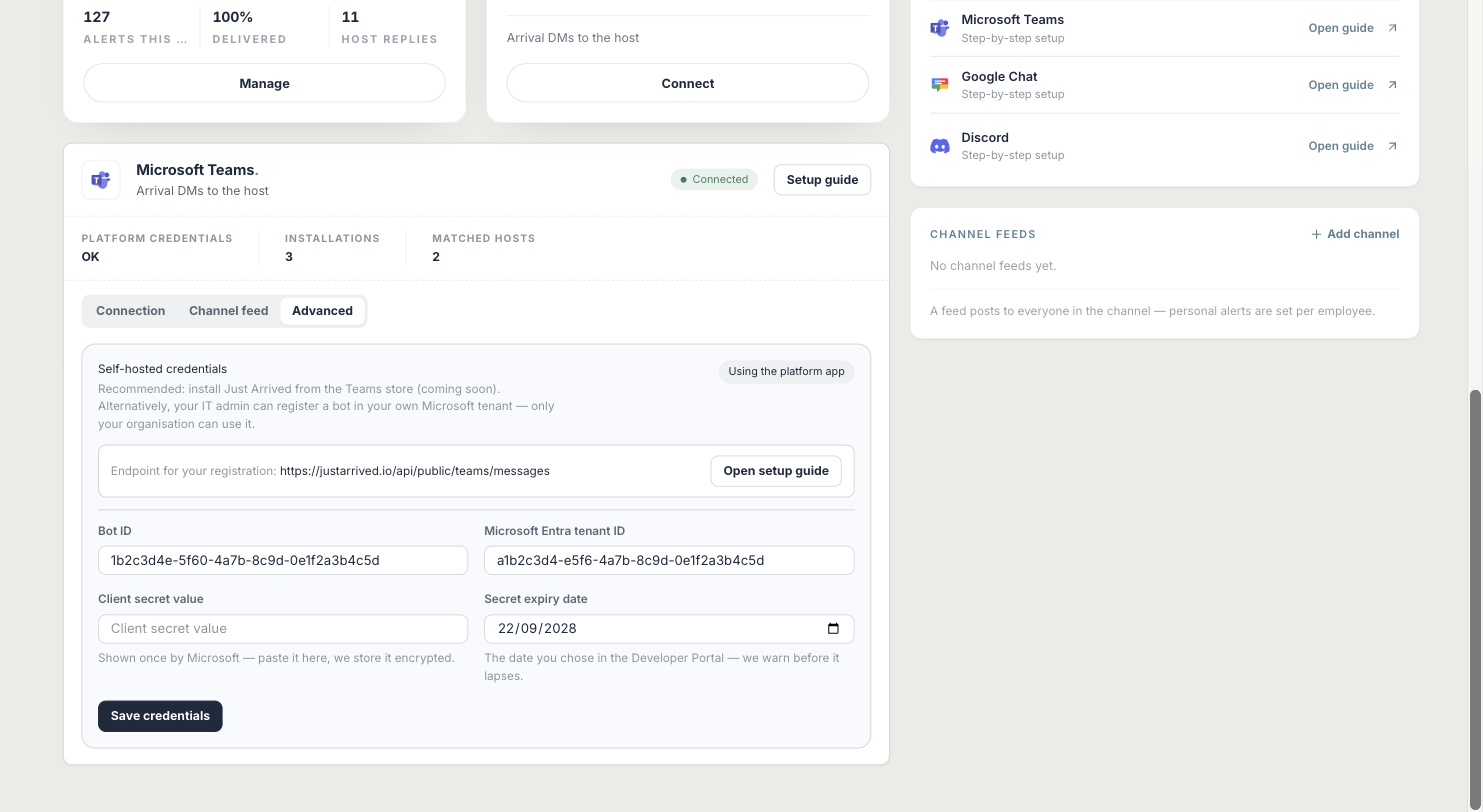Viewport: 1483px width, 812px height.
Task: Click into the Client secret value field
Action: (283, 629)
